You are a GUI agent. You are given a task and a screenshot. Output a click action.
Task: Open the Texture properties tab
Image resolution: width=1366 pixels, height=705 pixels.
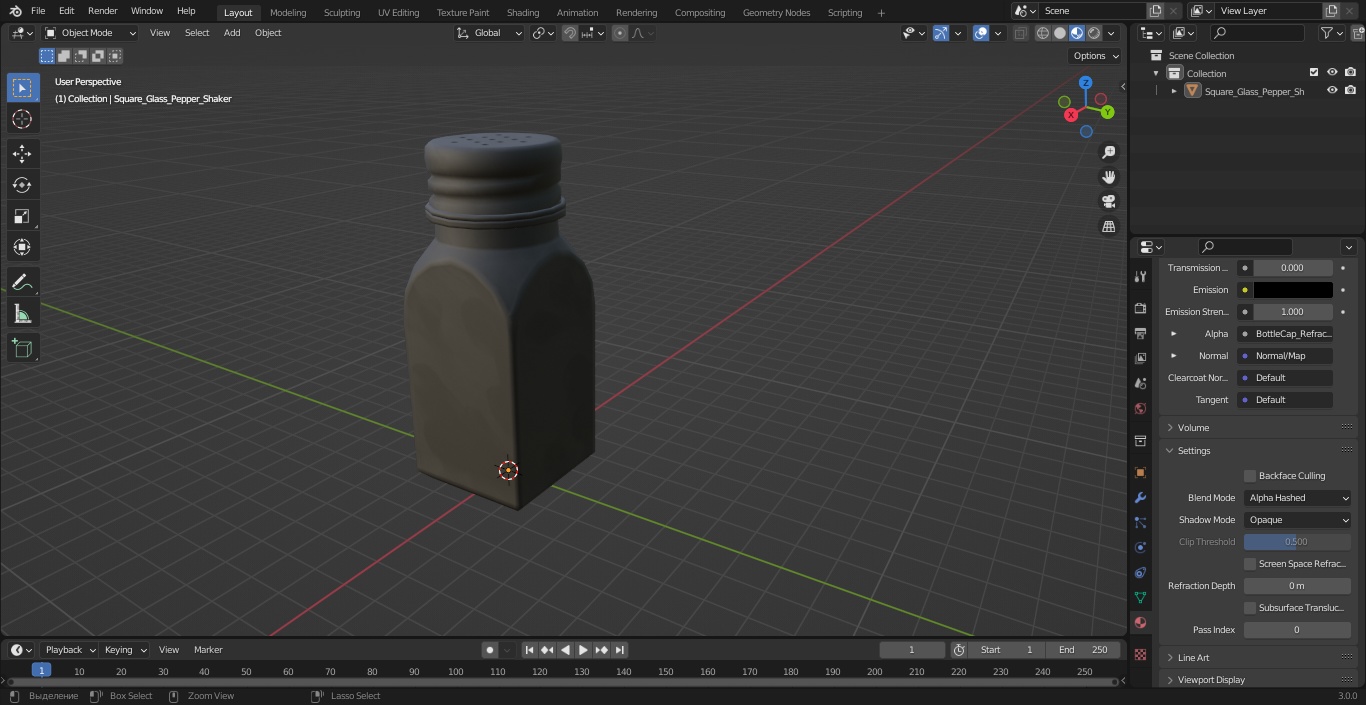[1140, 654]
